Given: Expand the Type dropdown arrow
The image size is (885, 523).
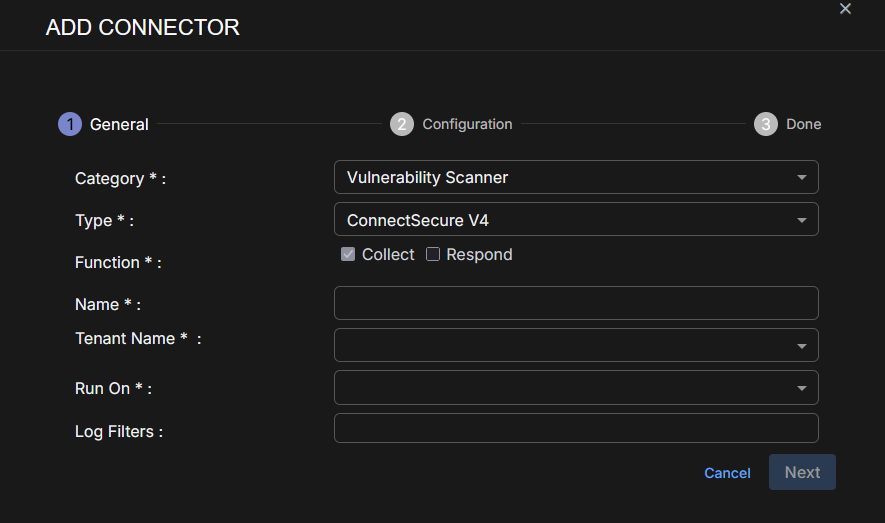Looking at the screenshot, I should coord(801,220).
